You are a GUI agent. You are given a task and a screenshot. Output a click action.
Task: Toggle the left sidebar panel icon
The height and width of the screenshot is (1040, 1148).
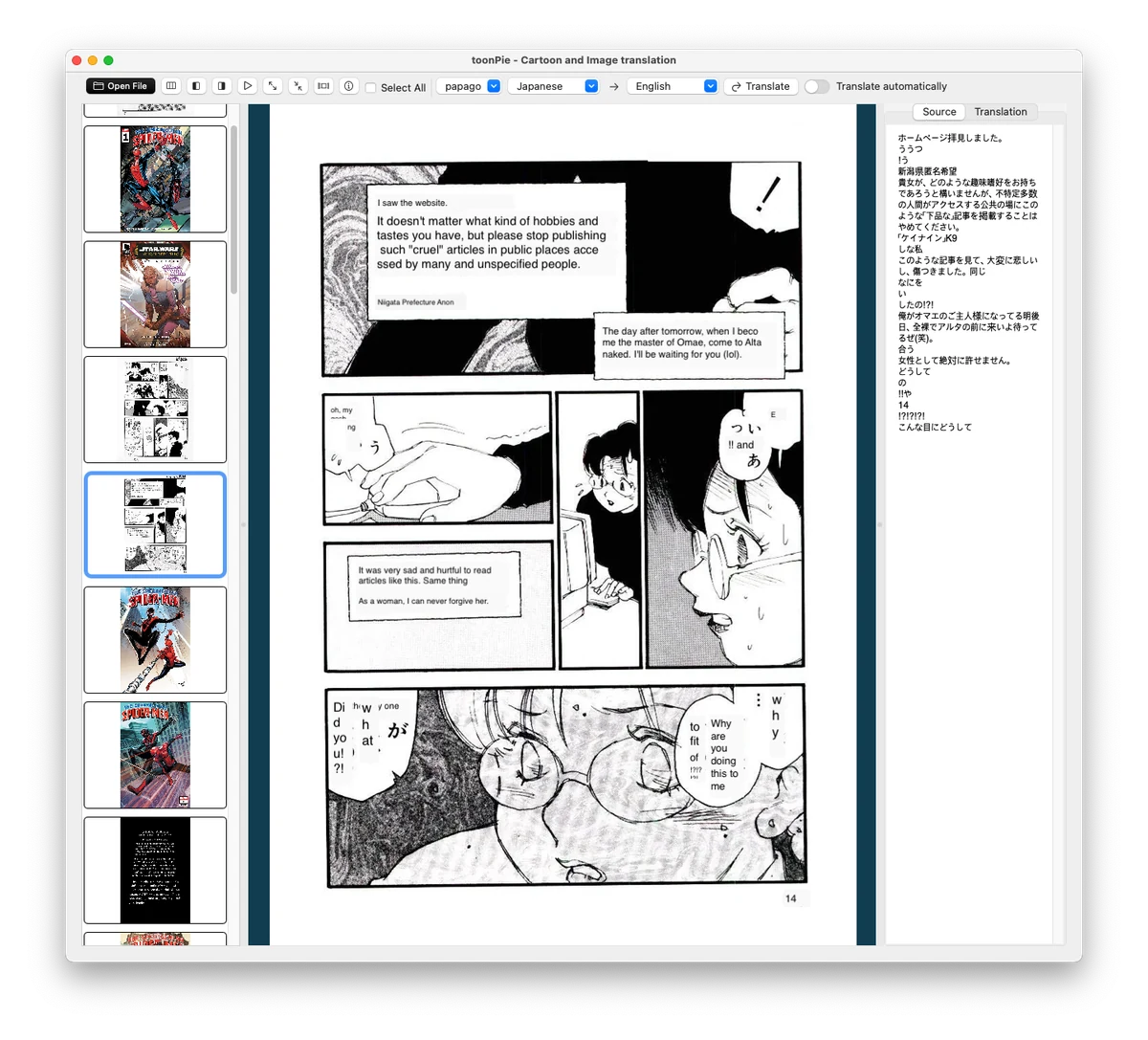pos(196,86)
